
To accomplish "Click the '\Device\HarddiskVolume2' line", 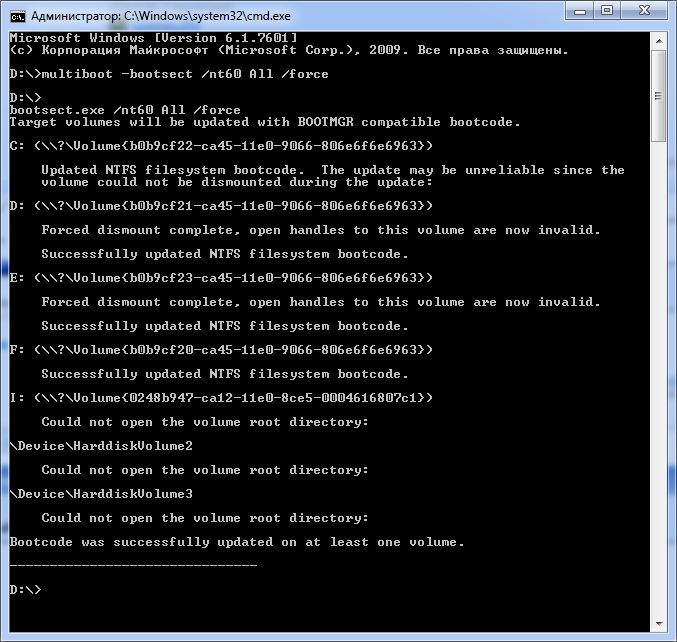I will pos(101,446).
